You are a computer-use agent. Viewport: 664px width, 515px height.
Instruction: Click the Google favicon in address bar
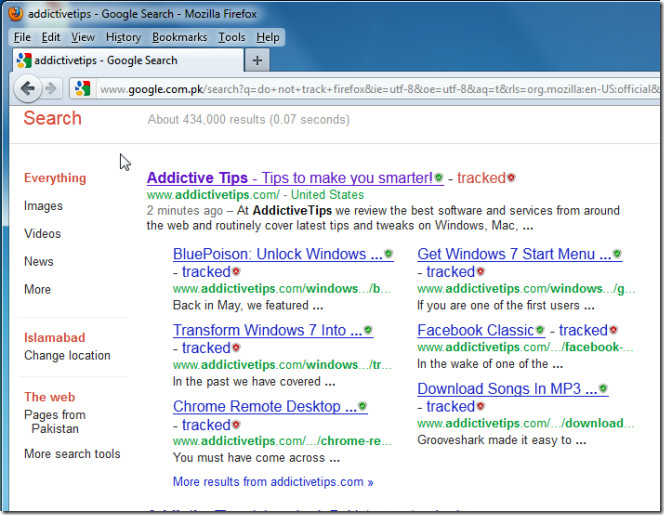[82, 89]
